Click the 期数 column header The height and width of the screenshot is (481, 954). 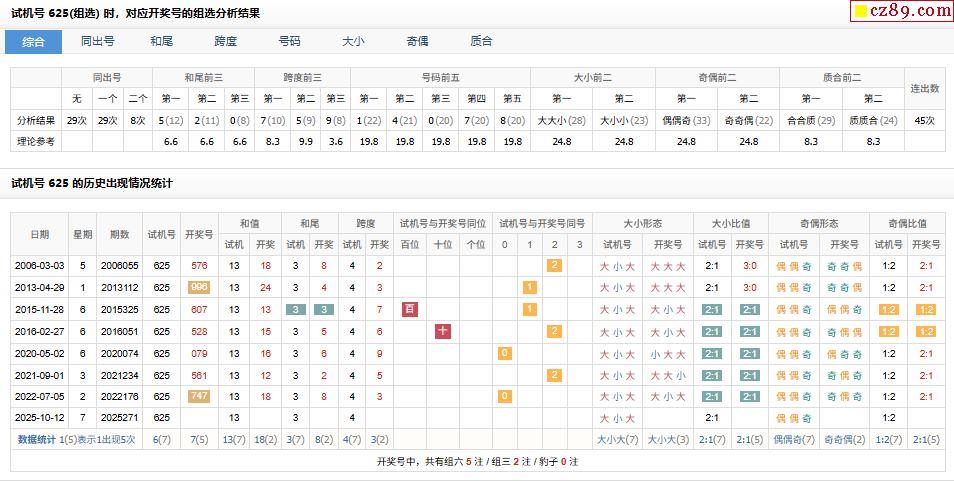[120, 233]
